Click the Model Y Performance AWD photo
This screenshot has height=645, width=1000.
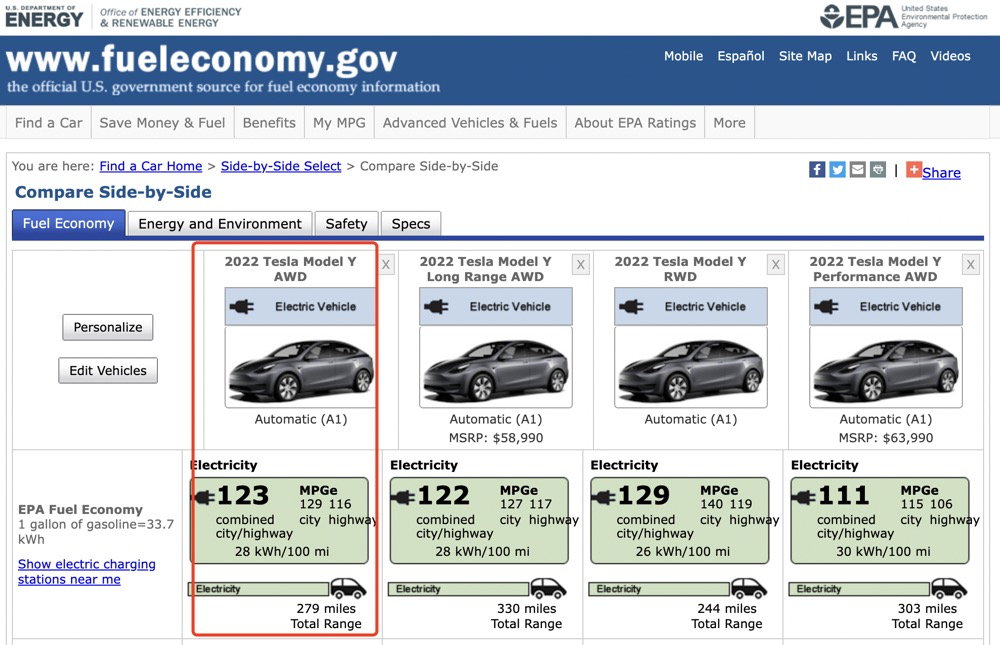[886, 367]
